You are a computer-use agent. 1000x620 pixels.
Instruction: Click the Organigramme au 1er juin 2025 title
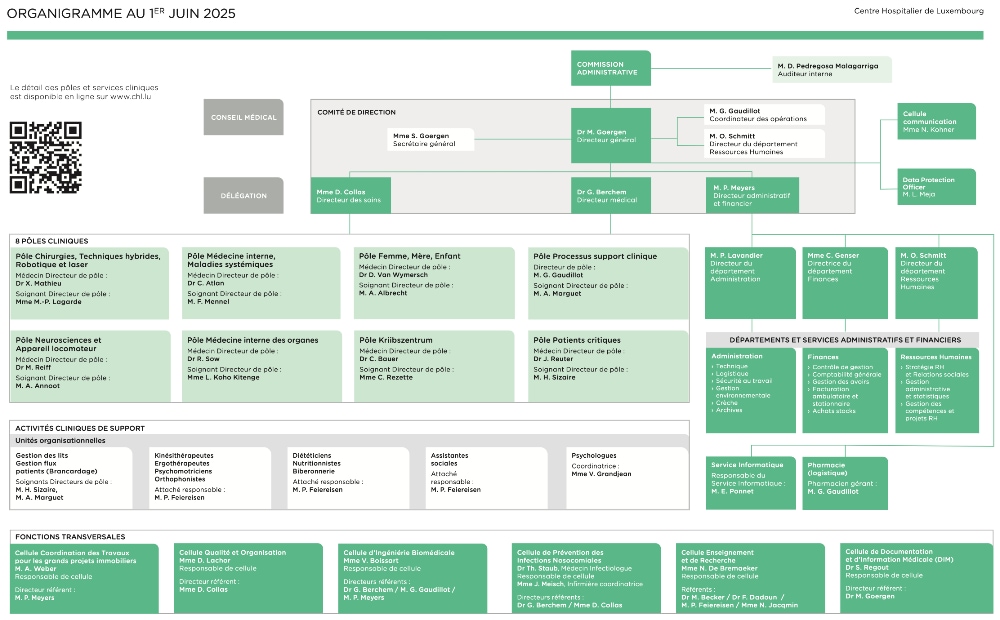pos(121,13)
